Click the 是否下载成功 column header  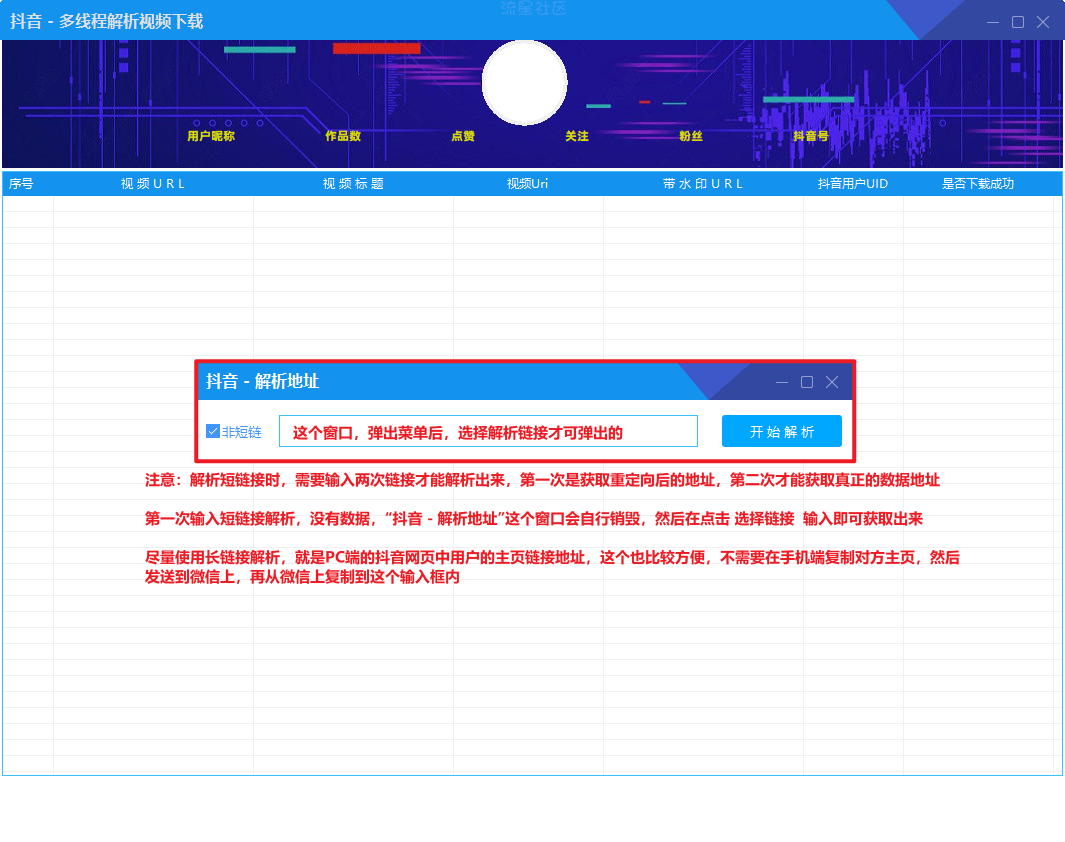pyautogui.click(x=978, y=183)
